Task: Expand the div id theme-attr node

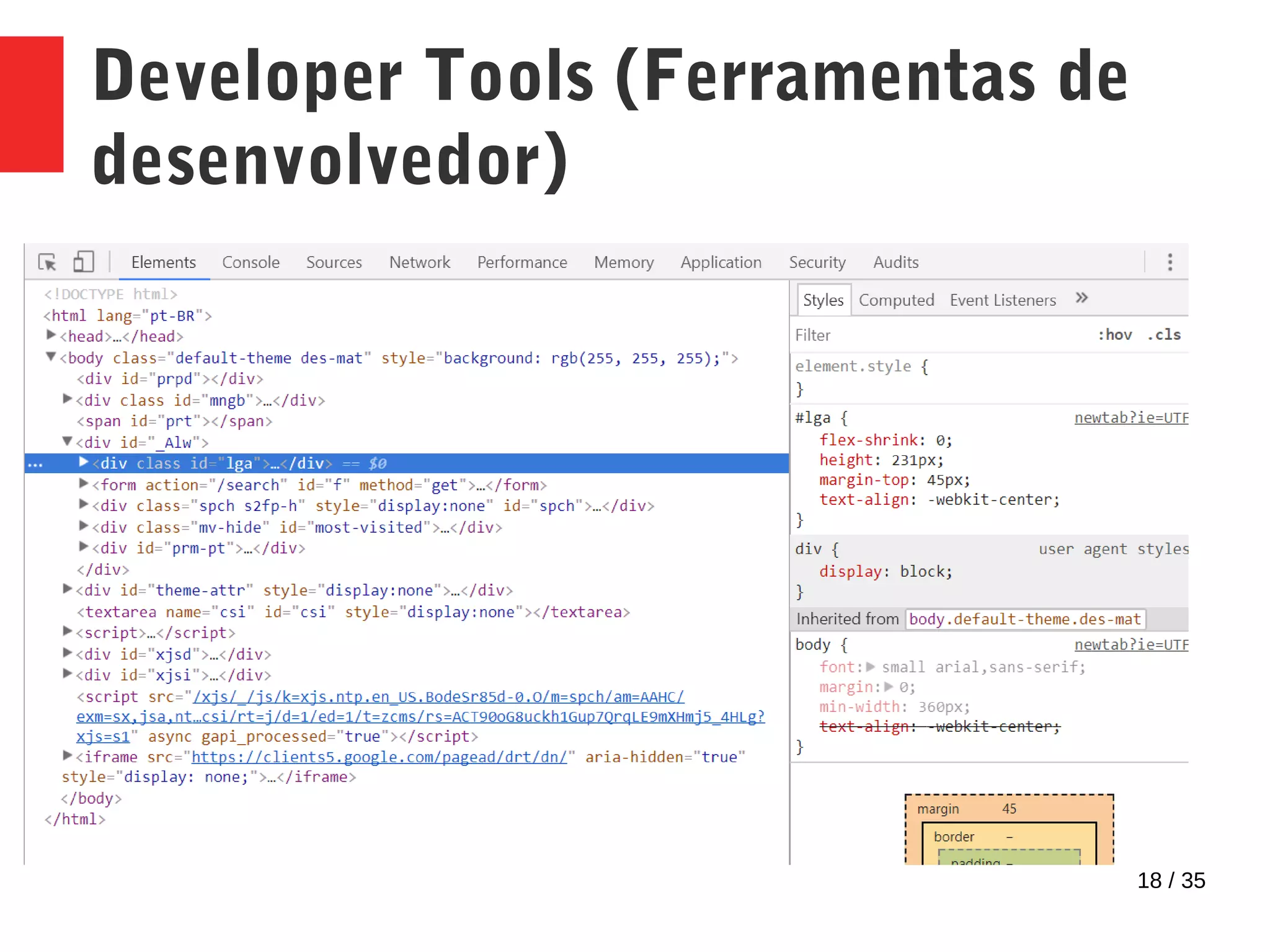Action: click(x=68, y=589)
